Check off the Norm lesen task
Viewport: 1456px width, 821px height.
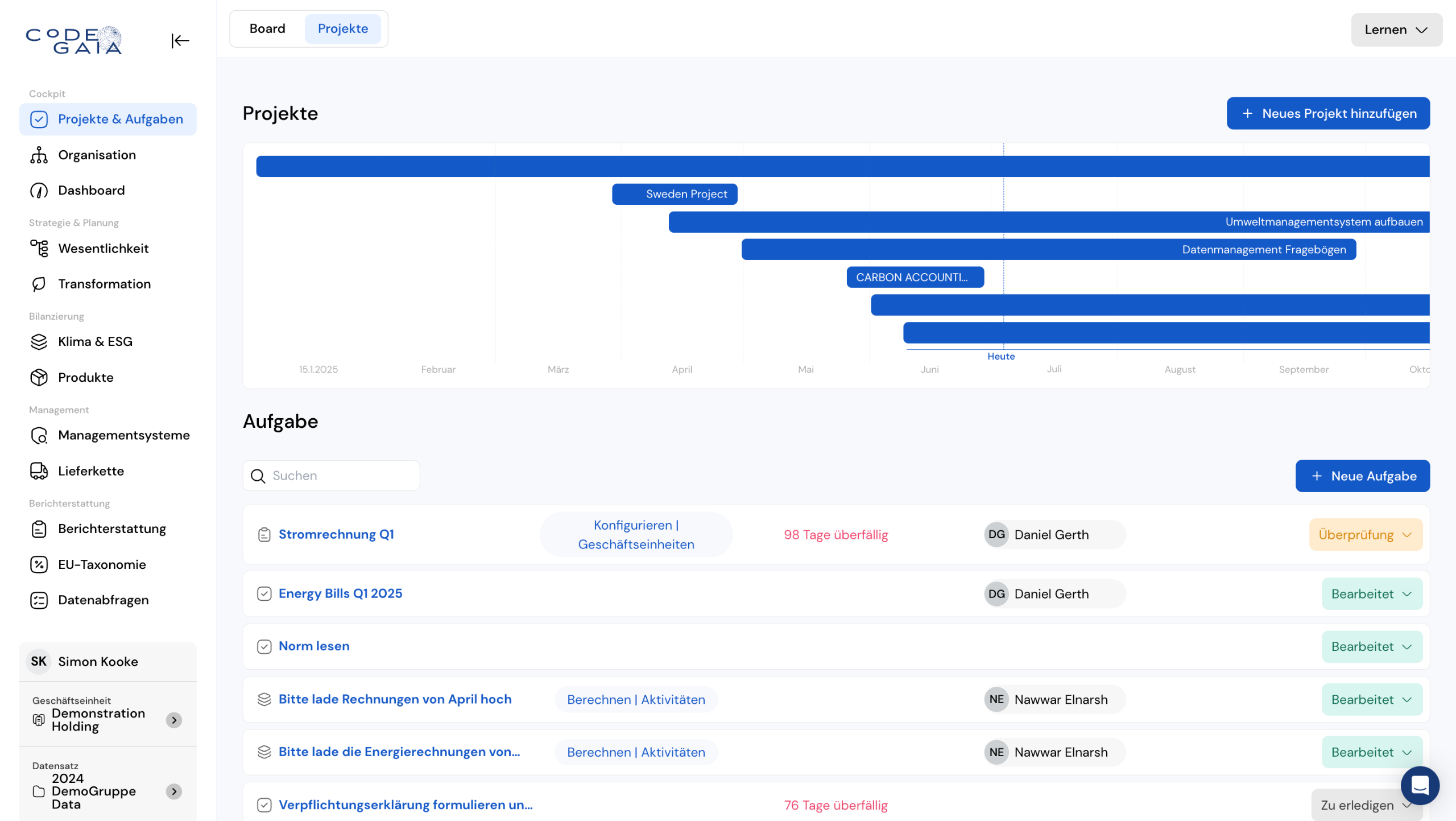pos(264,646)
